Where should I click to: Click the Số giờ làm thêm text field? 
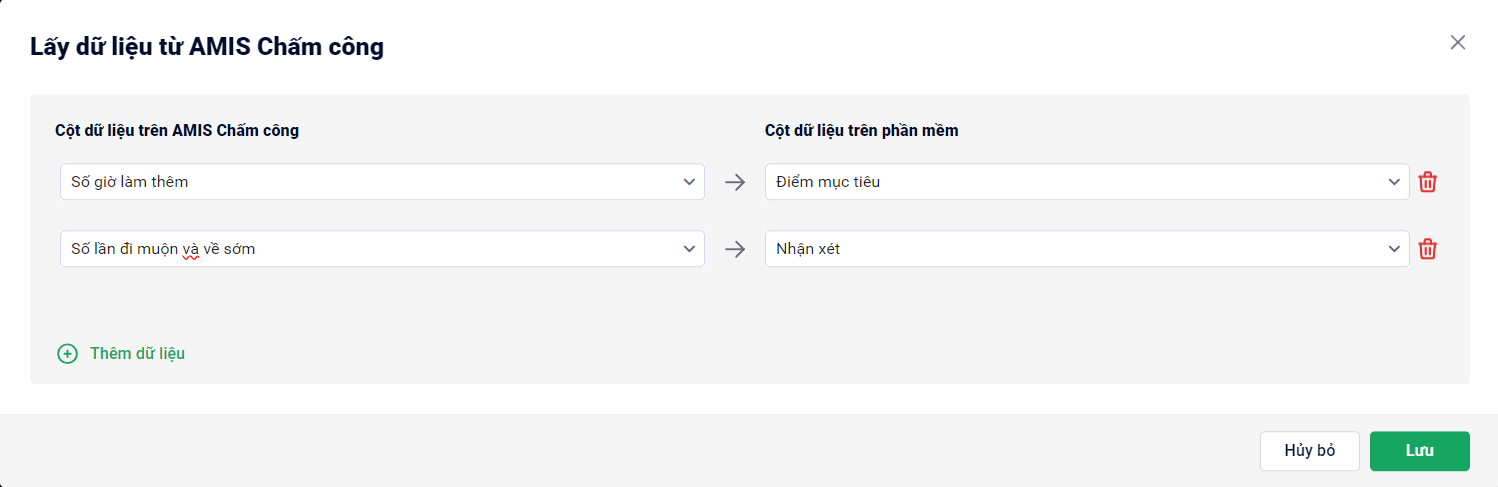(382, 182)
